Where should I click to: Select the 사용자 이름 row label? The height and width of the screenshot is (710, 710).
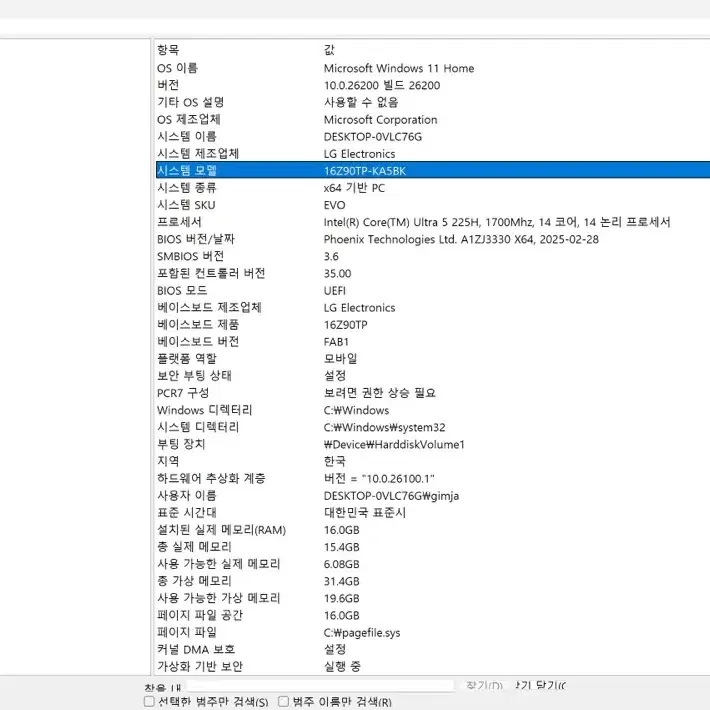pyautogui.click(x=187, y=496)
